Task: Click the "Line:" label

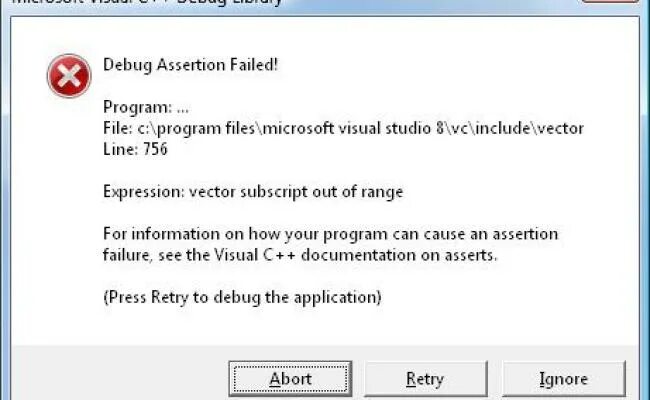Action: (120, 149)
